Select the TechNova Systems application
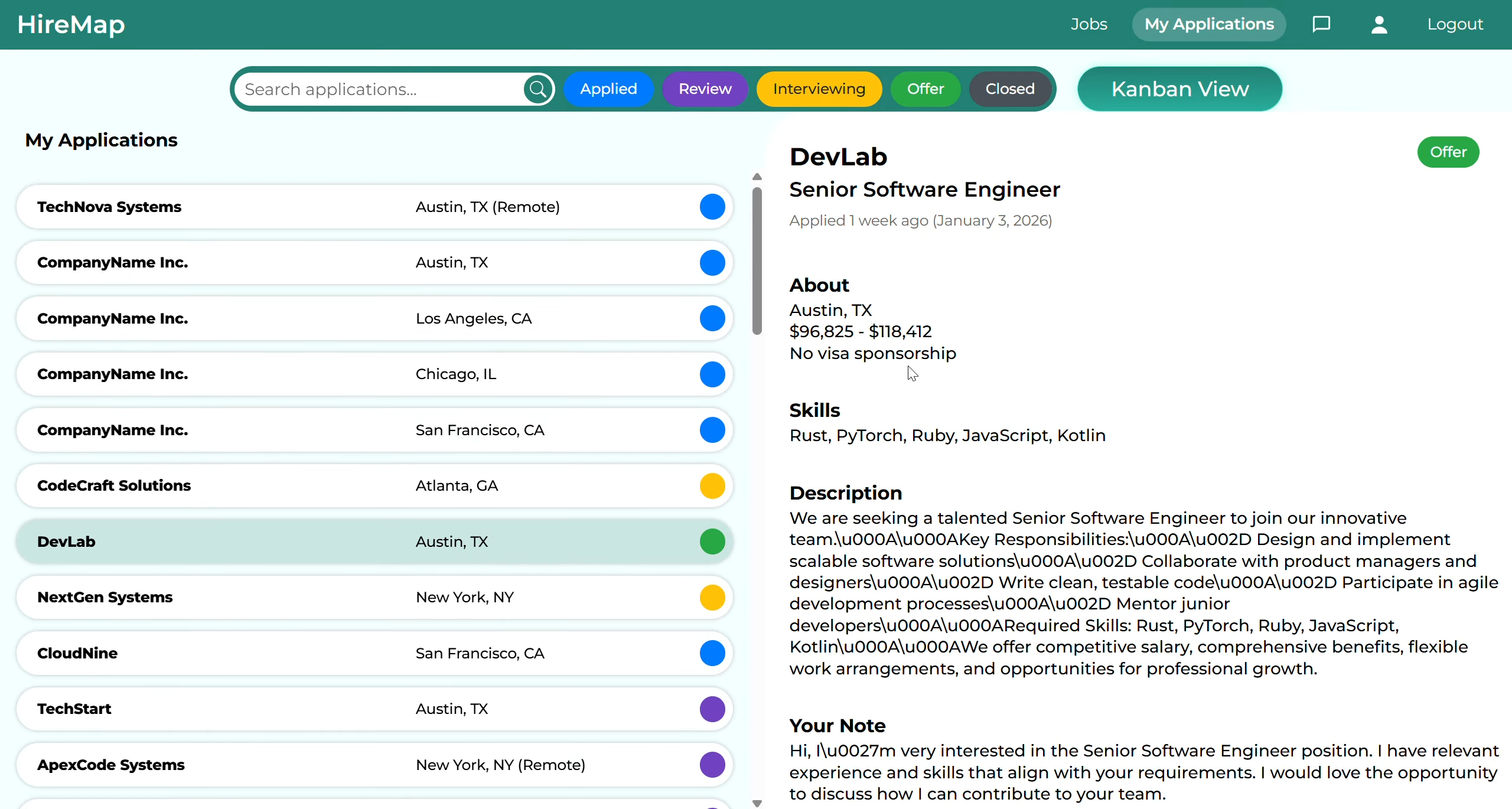This screenshot has height=809, width=1512. [374, 207]
